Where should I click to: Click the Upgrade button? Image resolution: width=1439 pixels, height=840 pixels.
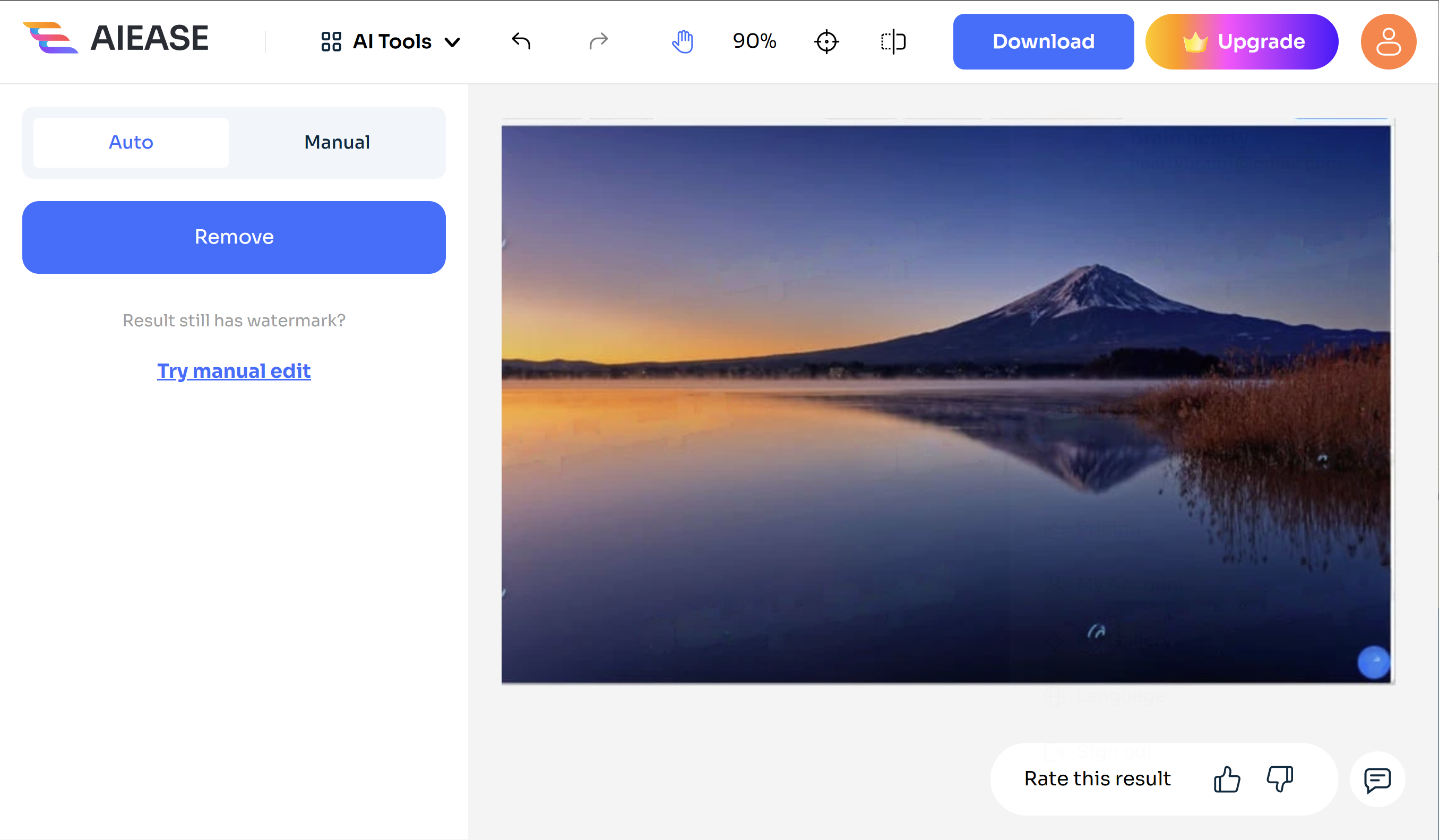point(1242,42)
